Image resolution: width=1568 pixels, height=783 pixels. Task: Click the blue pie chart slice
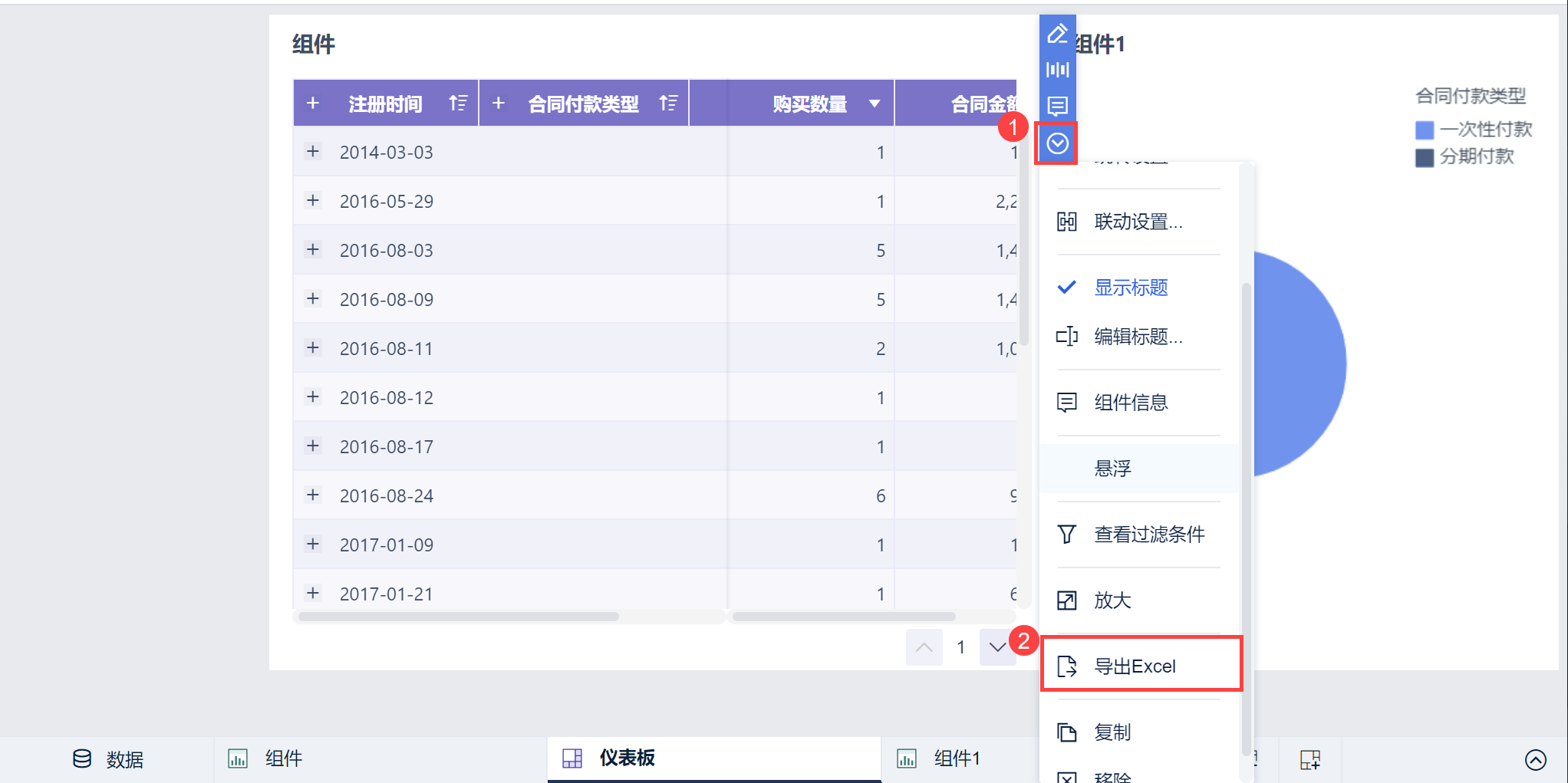(x=1300, y=364)
